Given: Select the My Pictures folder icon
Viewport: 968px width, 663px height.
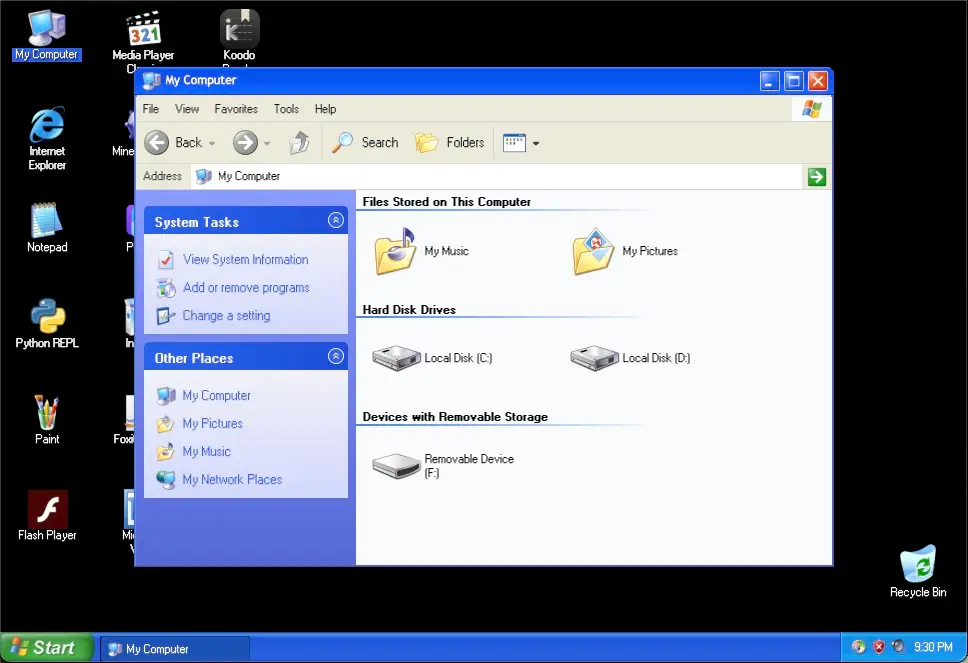Looking at the screenshot, I should (x=593, y=251).
